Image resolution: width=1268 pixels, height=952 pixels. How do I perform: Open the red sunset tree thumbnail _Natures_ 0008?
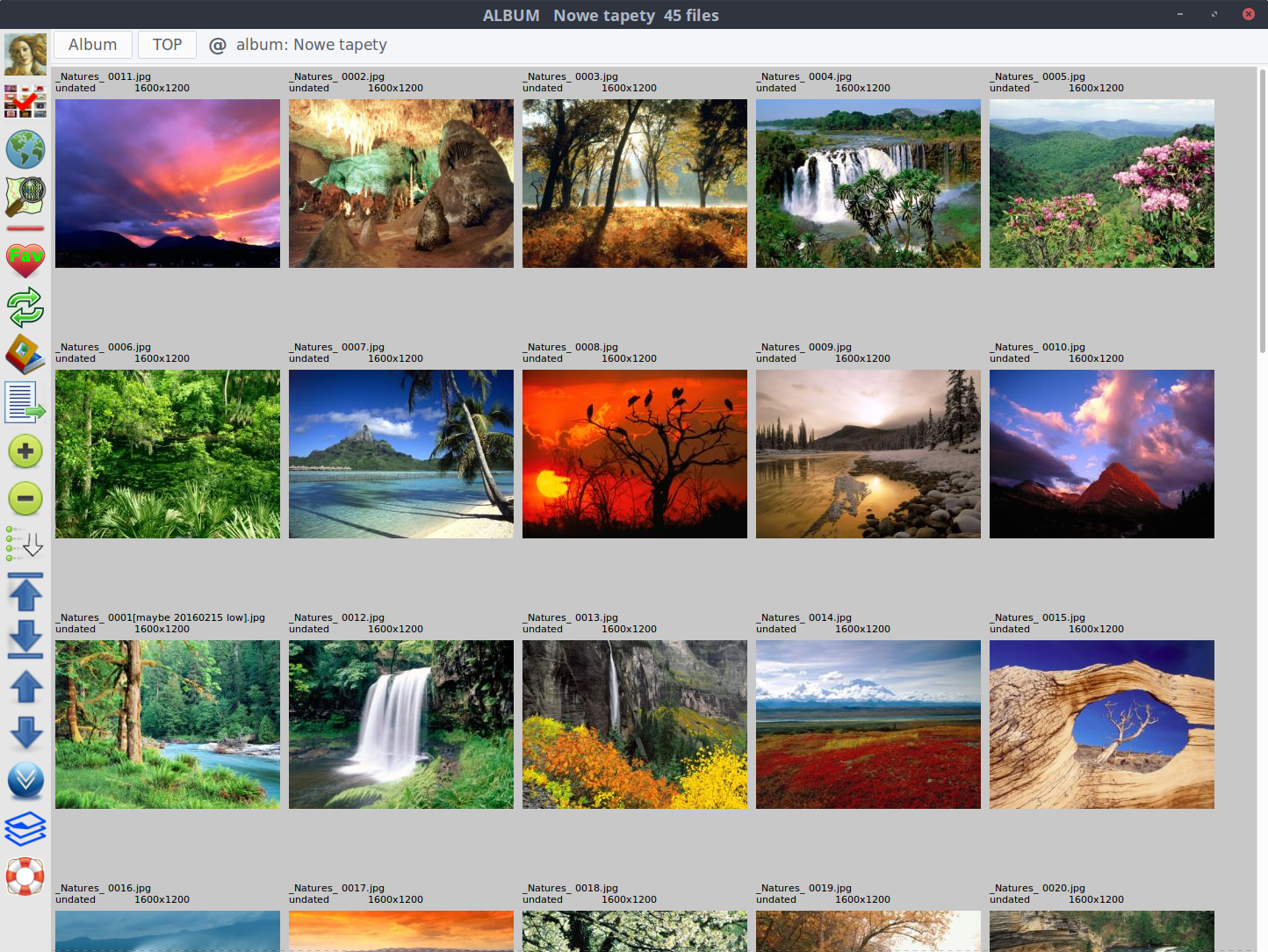635,454
